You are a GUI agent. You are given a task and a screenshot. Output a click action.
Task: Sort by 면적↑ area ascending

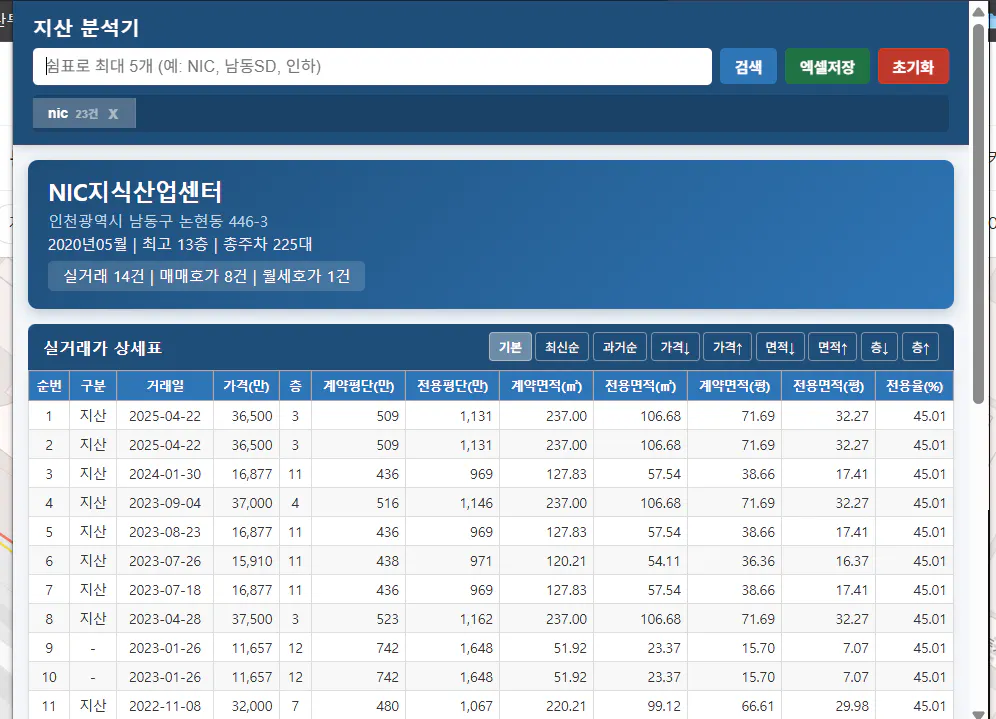[x=833, y=347]
